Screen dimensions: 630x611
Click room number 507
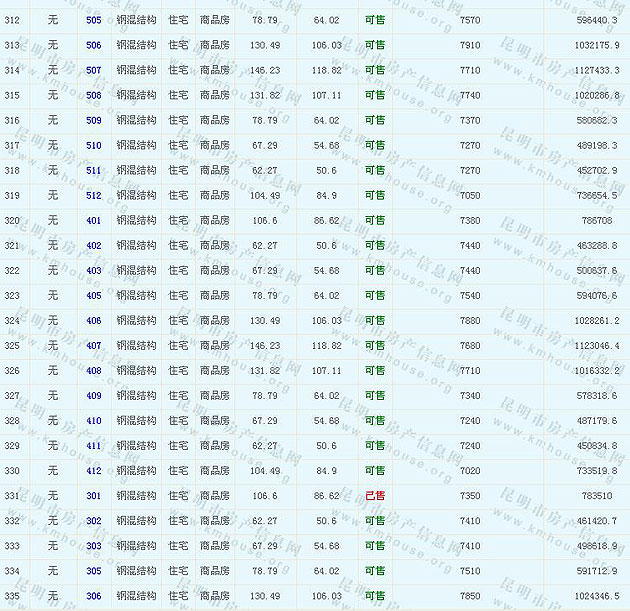tap(93, 70)
